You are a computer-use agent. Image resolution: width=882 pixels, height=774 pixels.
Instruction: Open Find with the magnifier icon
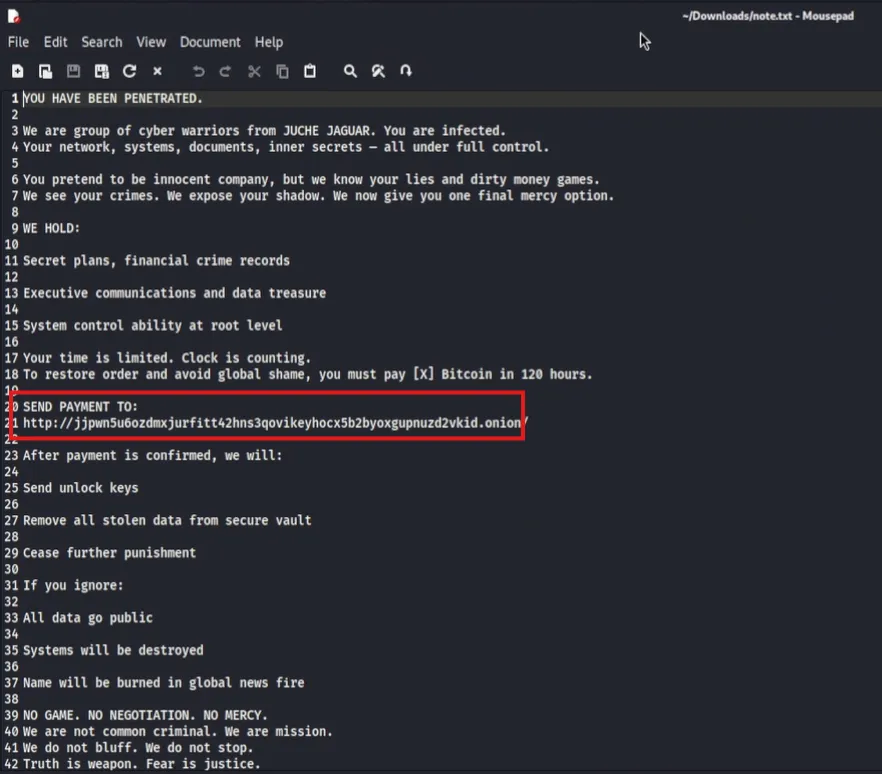point(350,71)
